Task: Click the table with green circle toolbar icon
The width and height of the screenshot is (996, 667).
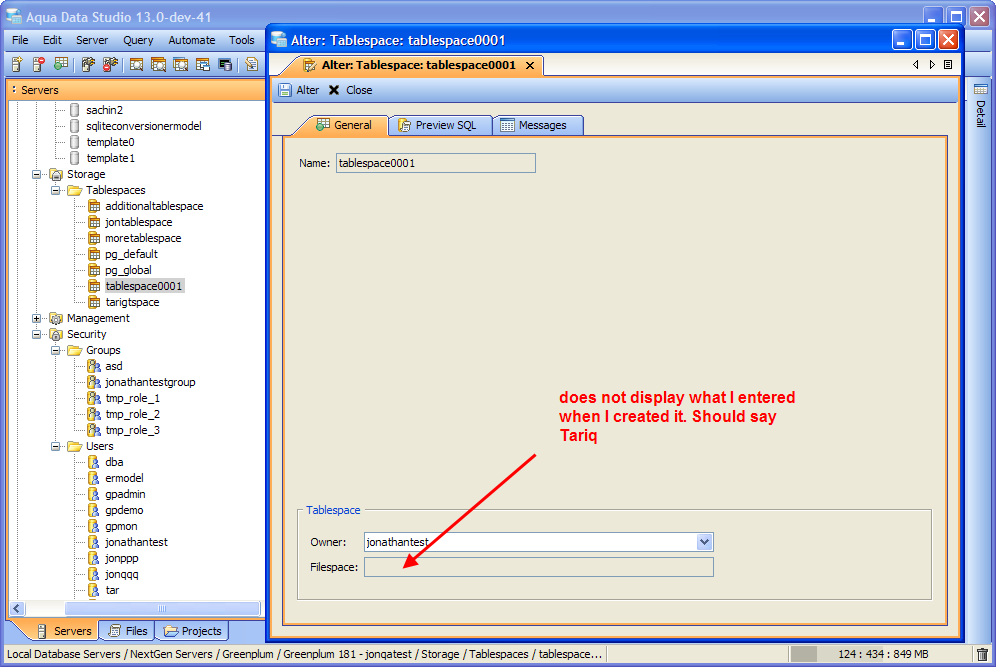Action: [61, 64]
